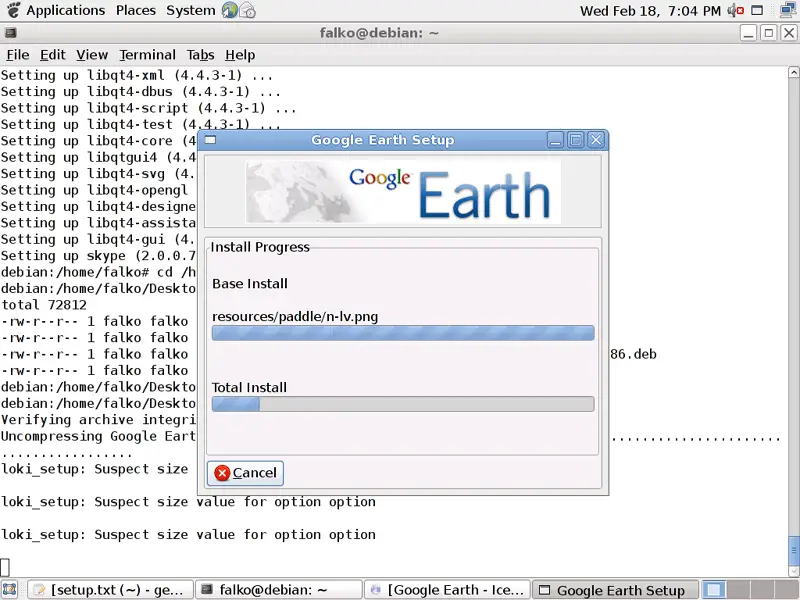Click the Show Desktop icon in bottom panel

tap(10, 590)
